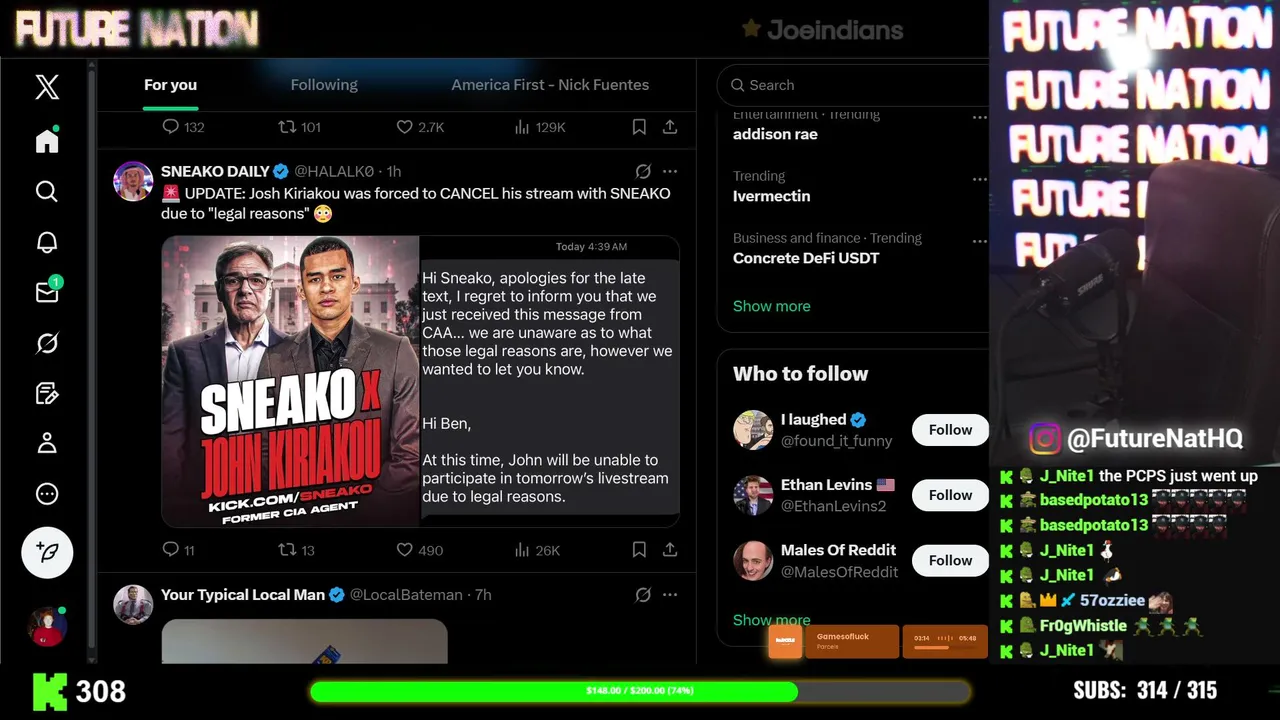Viewport: 1280px width, 720px height.
Task: Click the compose Post feather button
Action: coord(47,552)
